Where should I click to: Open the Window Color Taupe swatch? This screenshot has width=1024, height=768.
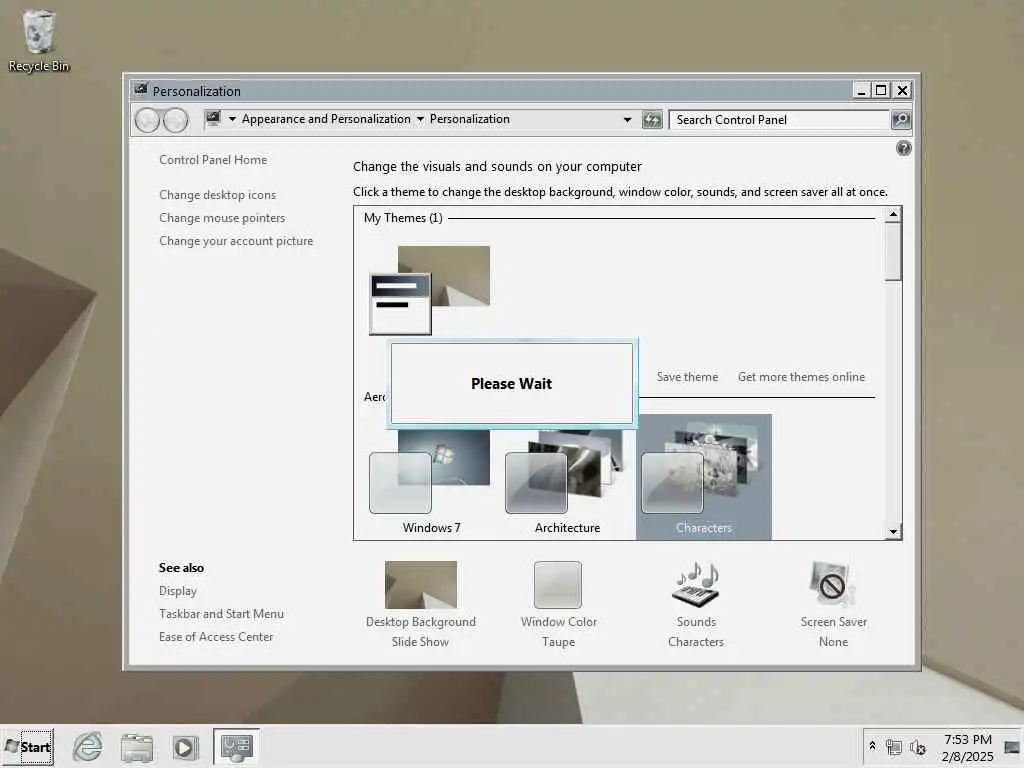point(558,585)
